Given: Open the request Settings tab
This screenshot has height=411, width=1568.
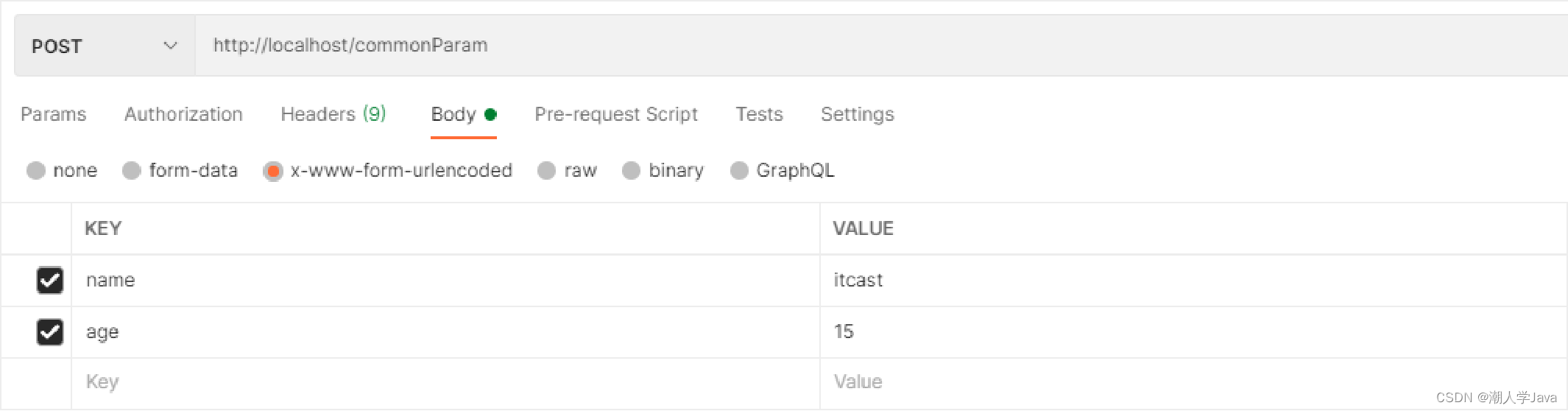Looking at the screenshot, I should tap(858, 114).
